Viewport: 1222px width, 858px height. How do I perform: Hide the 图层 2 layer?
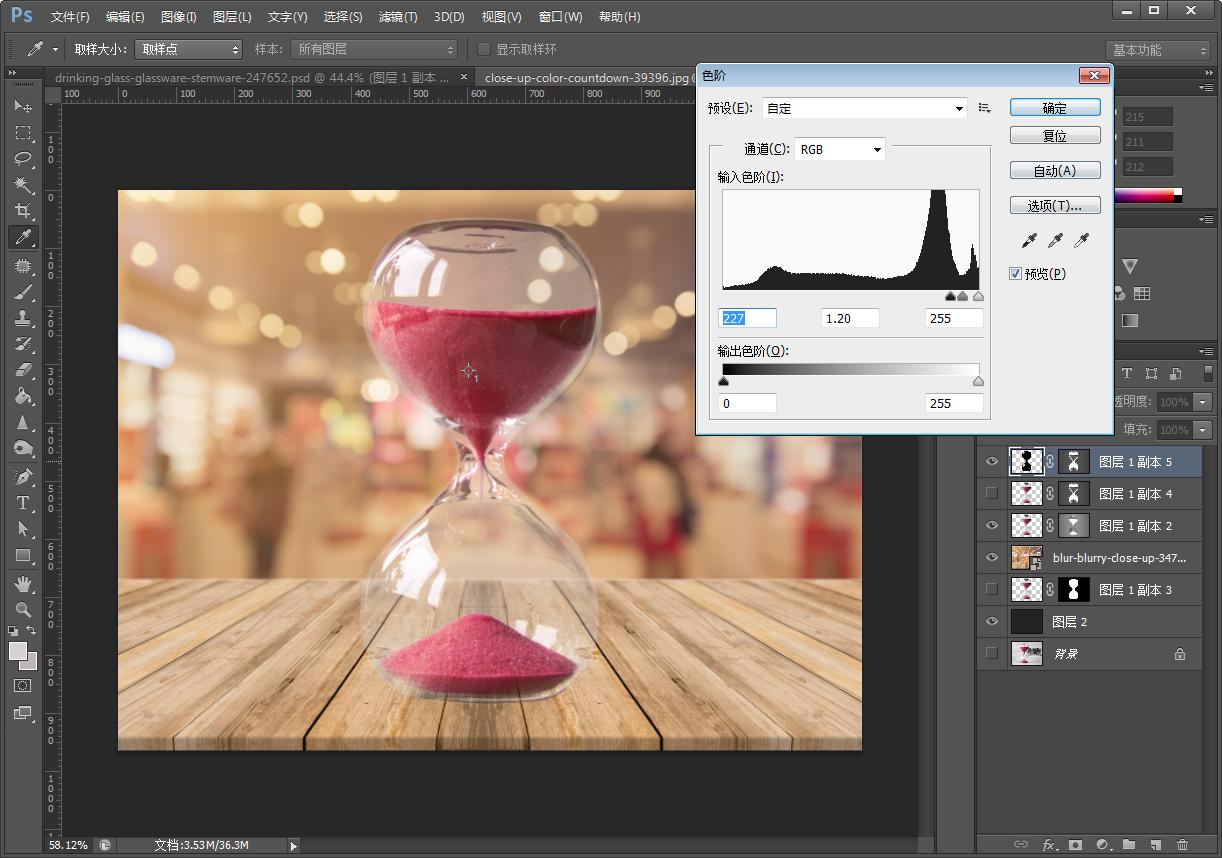pyautogui.click(x=991, y=622)
